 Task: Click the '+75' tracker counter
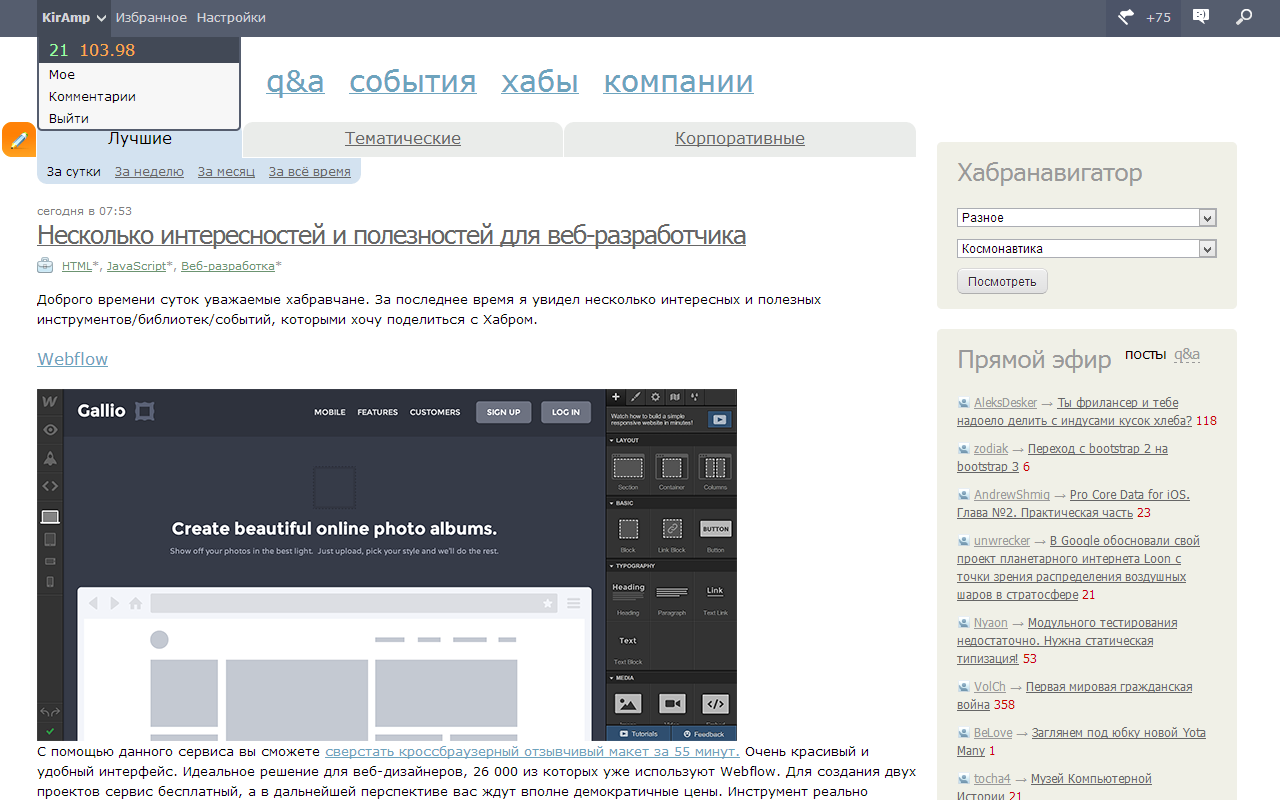coord(1158,17)
